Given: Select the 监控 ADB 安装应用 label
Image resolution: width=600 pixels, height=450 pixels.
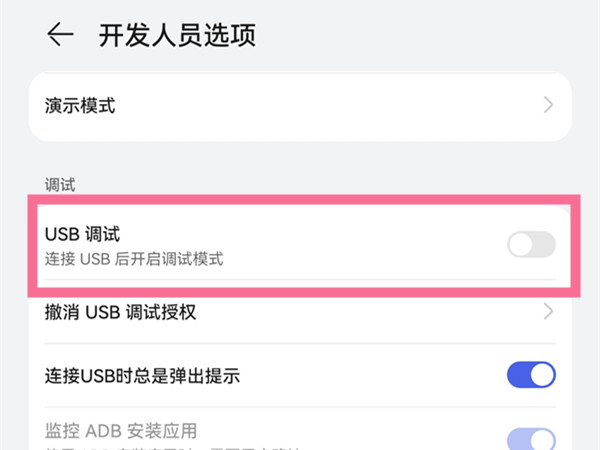Looking at the screenshot, I should (x=121, y=431).
